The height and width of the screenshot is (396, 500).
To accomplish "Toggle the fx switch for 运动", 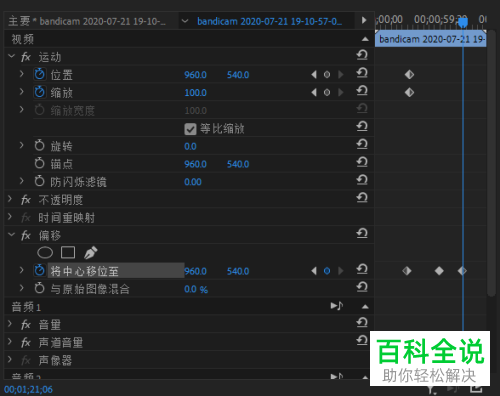I will click(26, 57).
